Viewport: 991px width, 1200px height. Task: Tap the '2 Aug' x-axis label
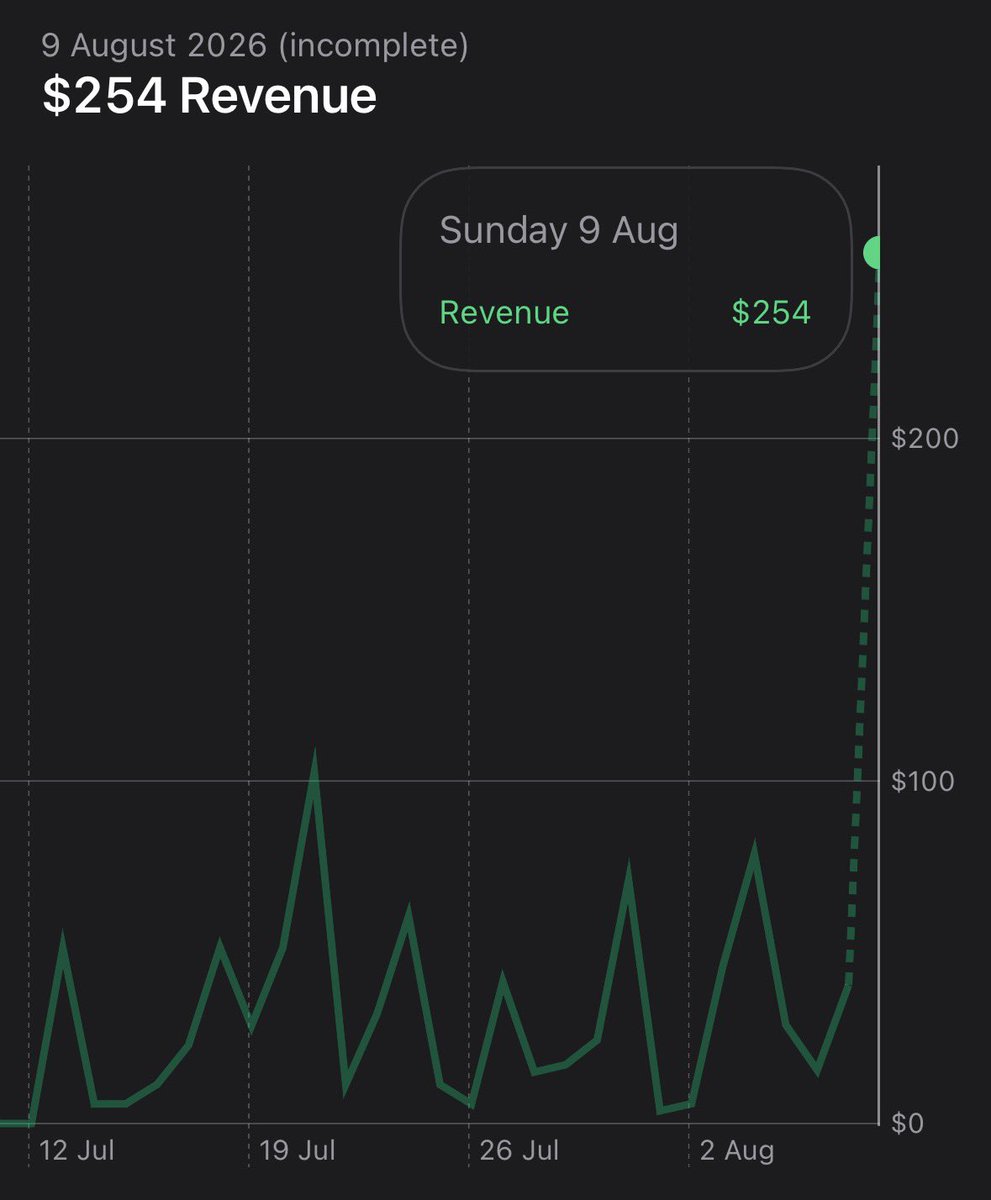coord(737,1151)
